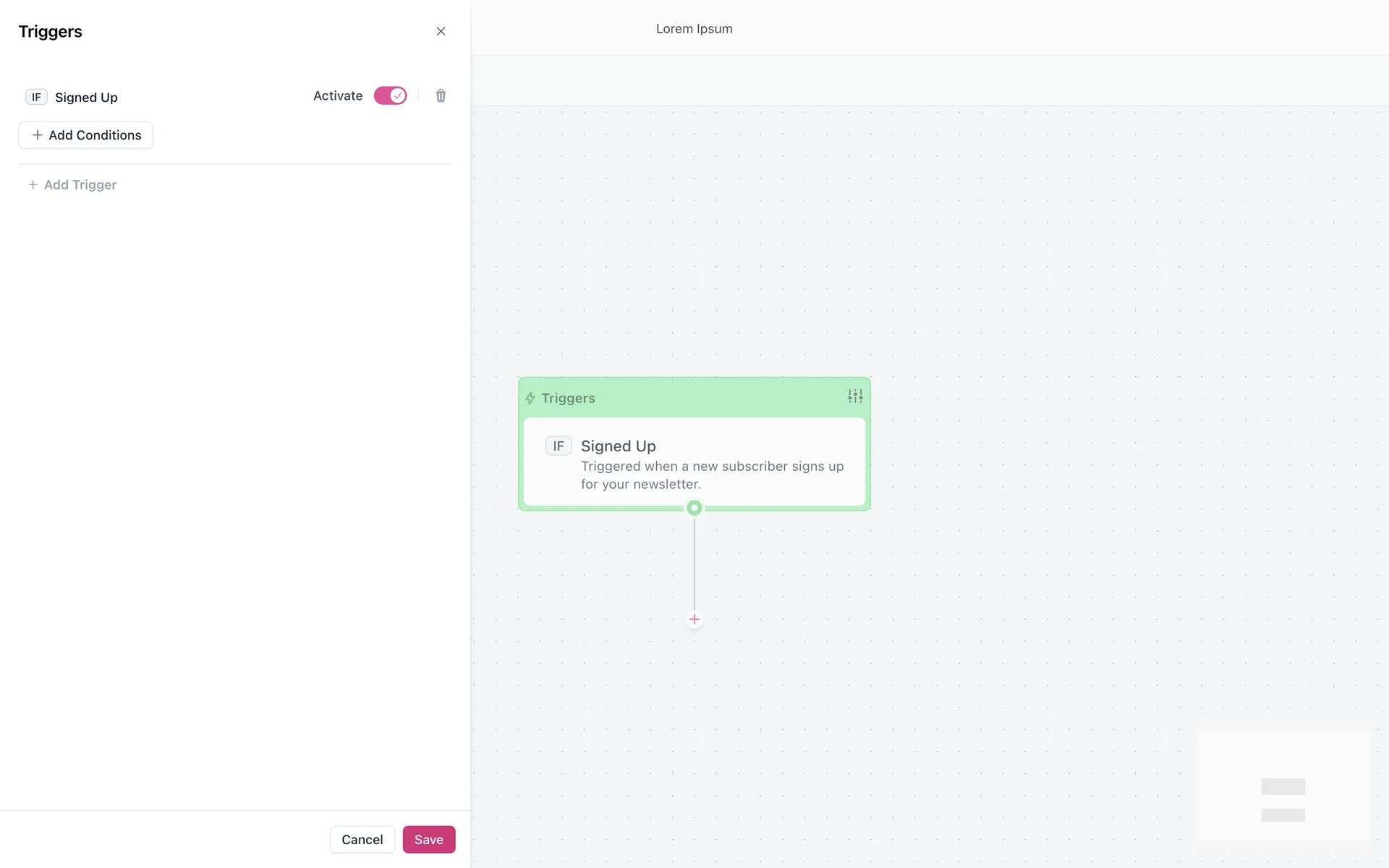Image resolution: width=1389 pixels, height=868 pixels.
Task: Click the IF badge in the side panel
Action: [x=36, y=97]
